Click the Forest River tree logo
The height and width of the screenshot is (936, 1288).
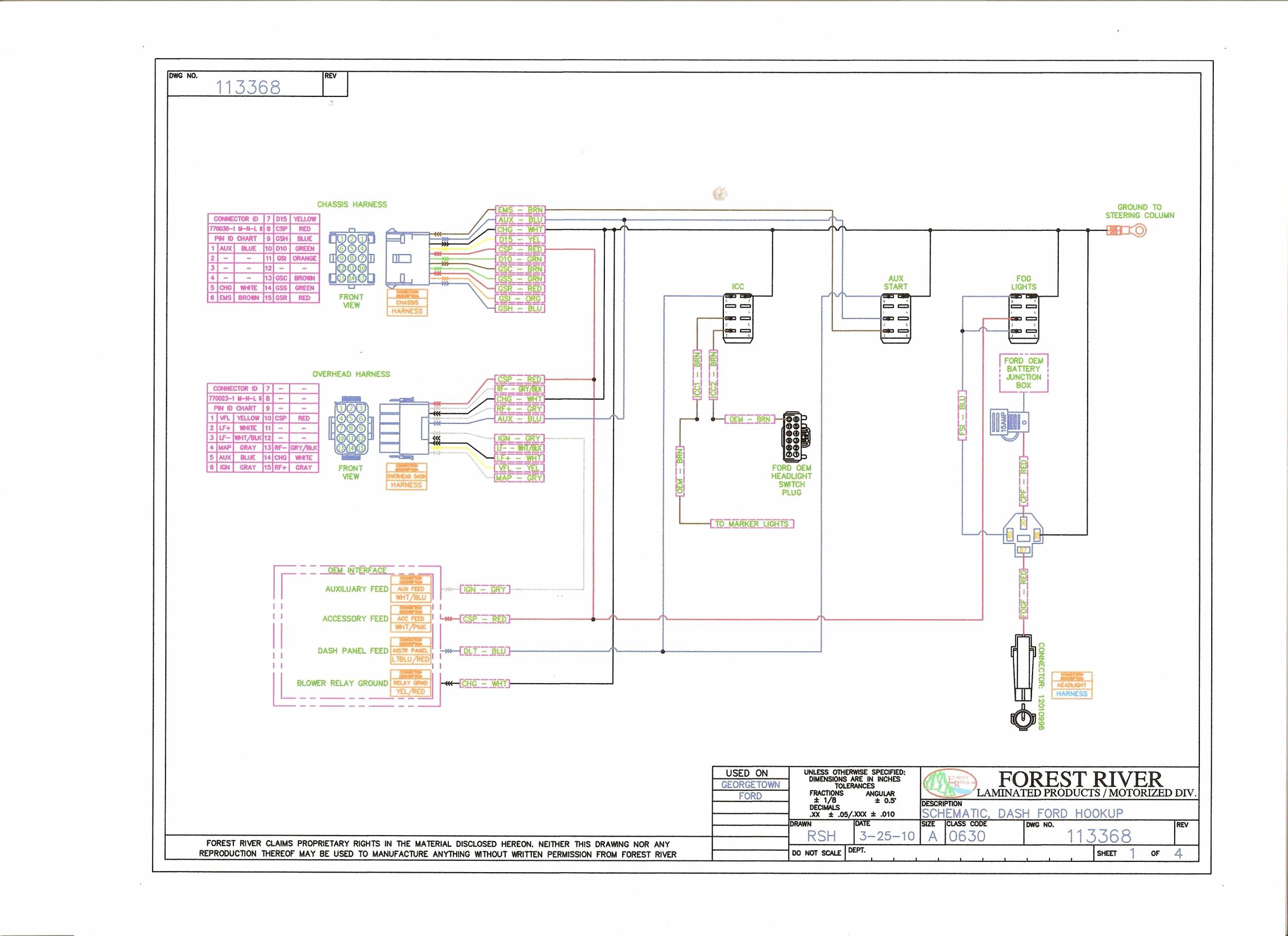tap(950, 783)
